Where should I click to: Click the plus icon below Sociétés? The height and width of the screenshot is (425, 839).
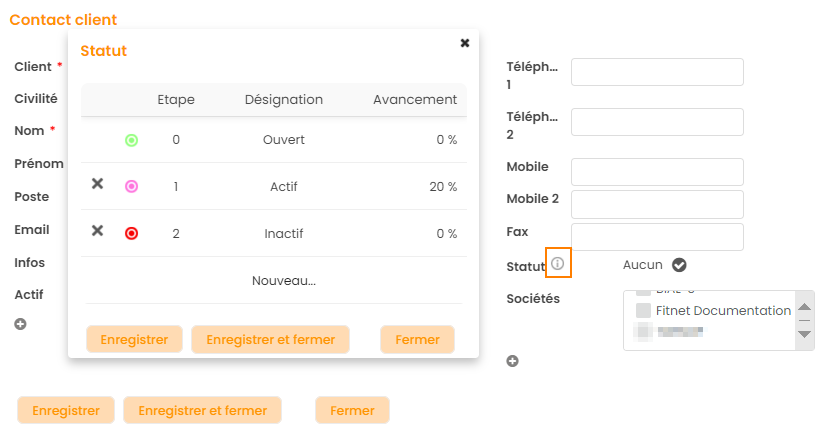(512, 361)
